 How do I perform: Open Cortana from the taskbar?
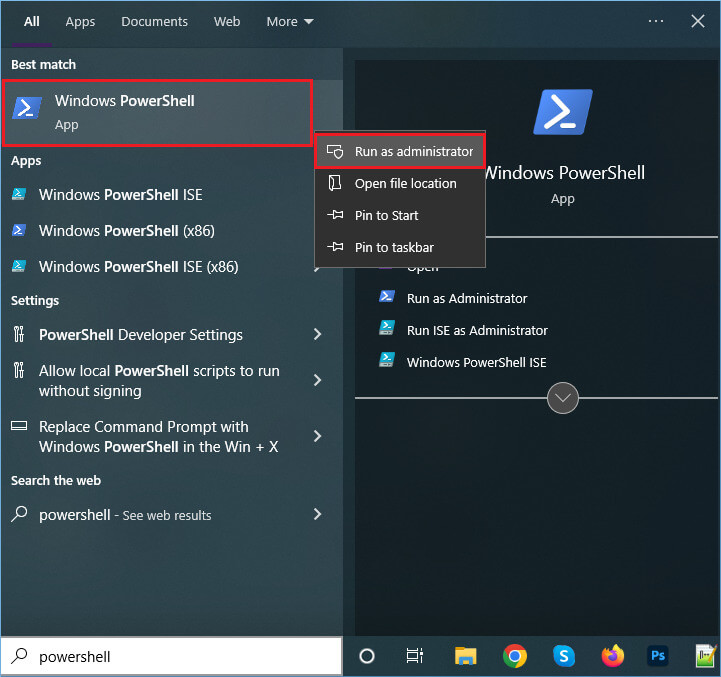click(367, 656)
